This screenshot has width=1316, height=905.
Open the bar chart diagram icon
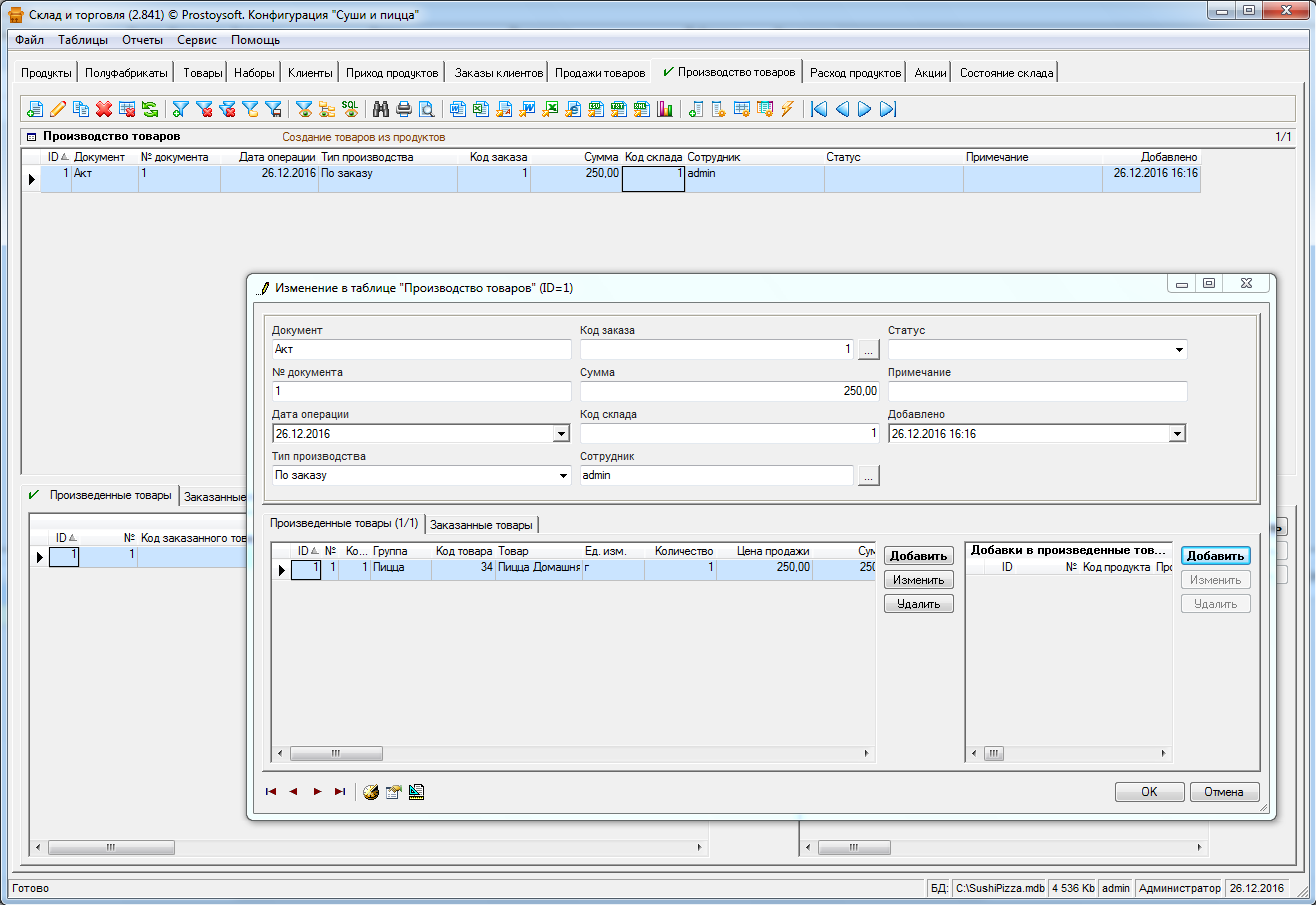665,109
